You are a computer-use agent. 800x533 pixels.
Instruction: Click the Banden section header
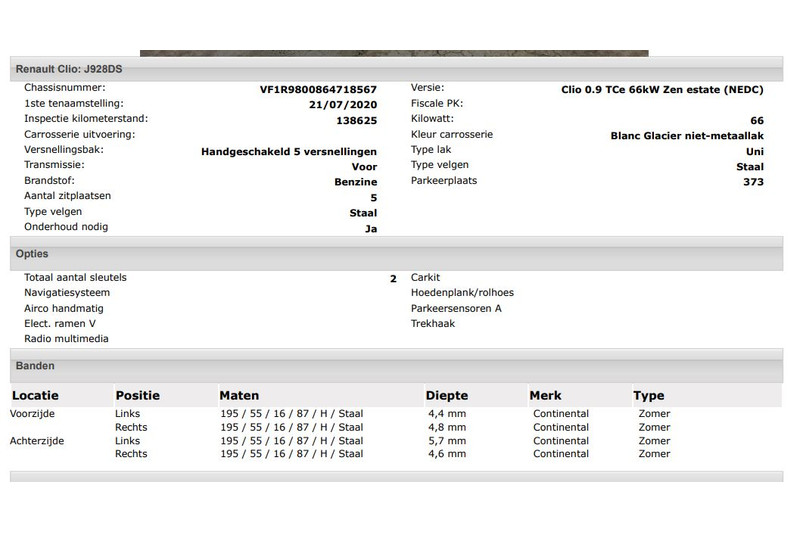(35, 366)
